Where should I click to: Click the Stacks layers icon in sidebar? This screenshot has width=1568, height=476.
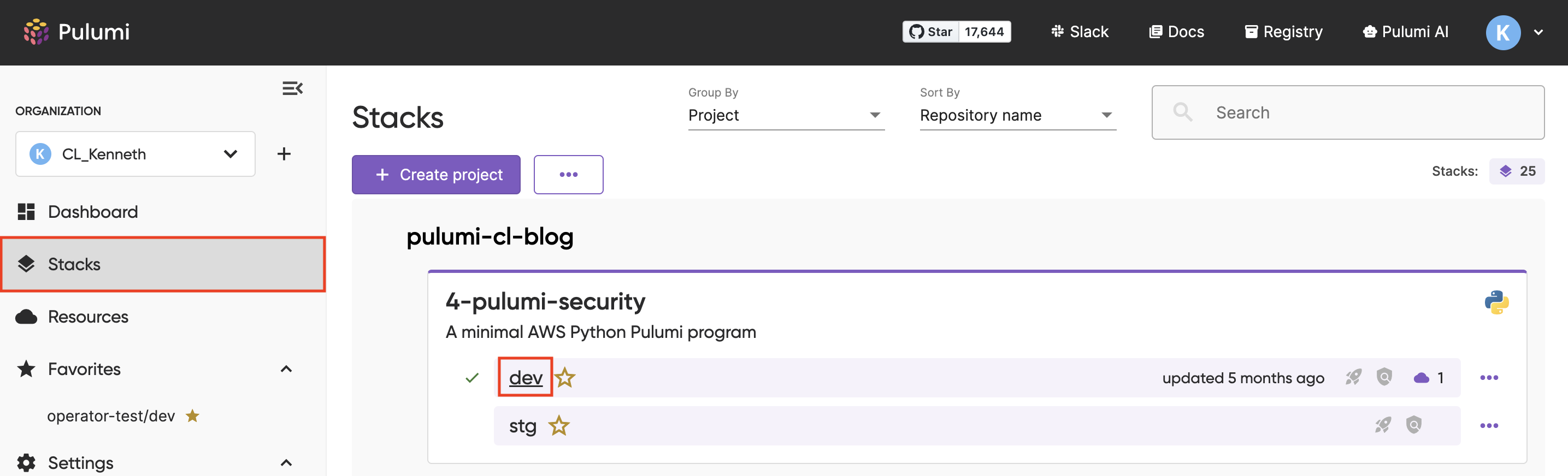(26, 264)
